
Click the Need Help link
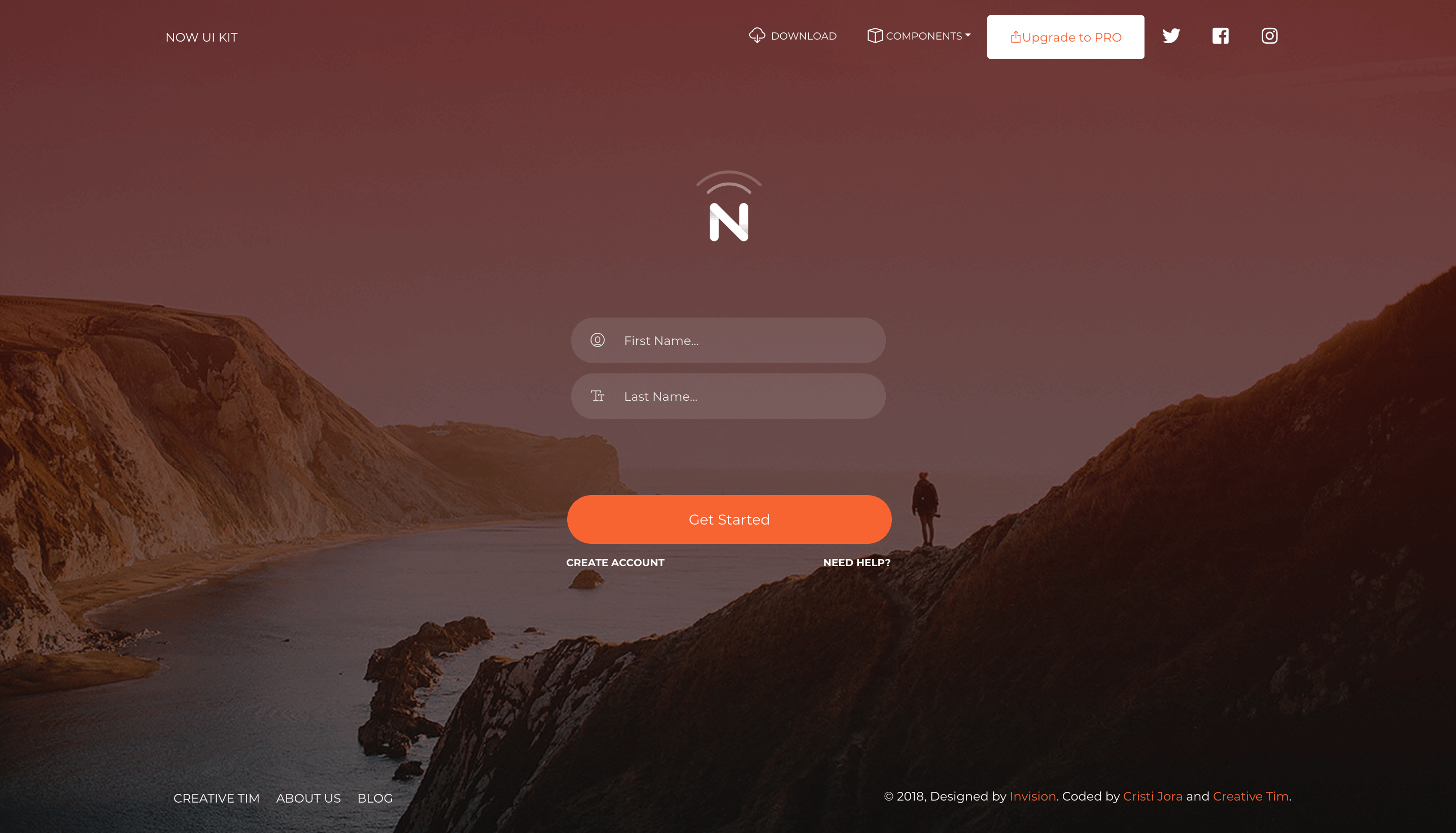(x=856, y=562)
